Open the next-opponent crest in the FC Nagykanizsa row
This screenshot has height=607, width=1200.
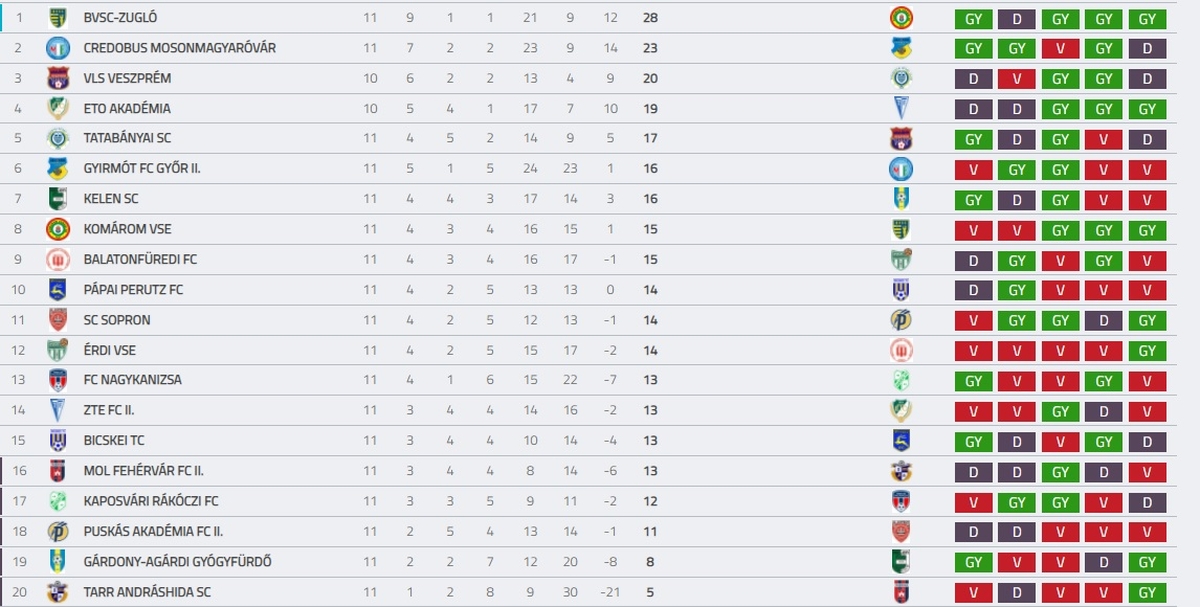(x=901, y=380)
